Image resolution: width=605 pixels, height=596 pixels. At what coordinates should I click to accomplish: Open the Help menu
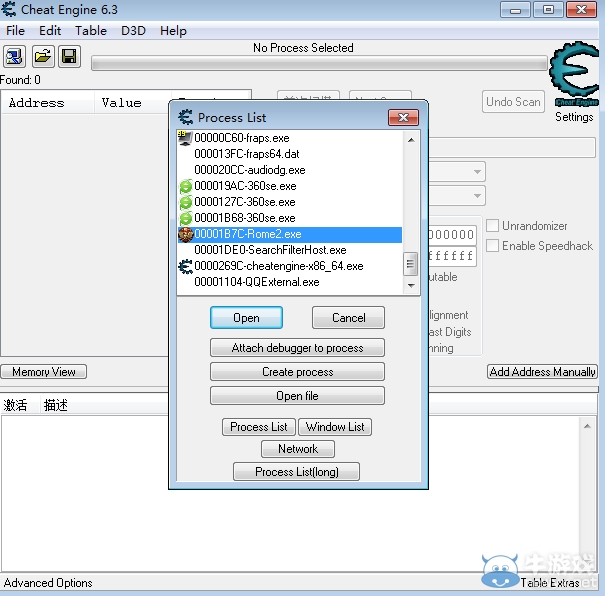(x=173, y=30)
